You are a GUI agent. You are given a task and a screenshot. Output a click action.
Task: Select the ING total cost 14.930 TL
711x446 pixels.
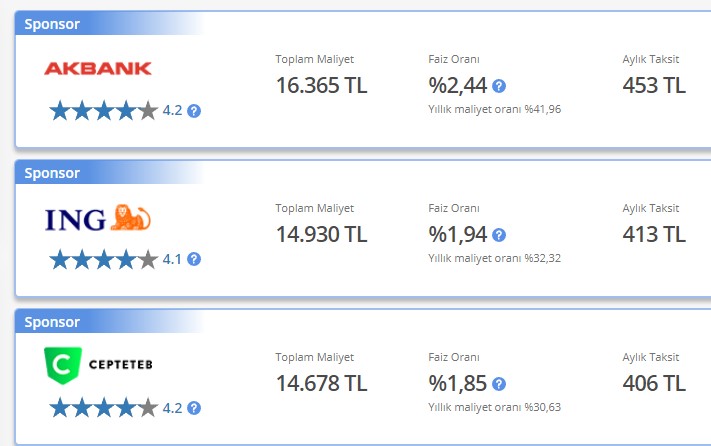click(321, 234)
